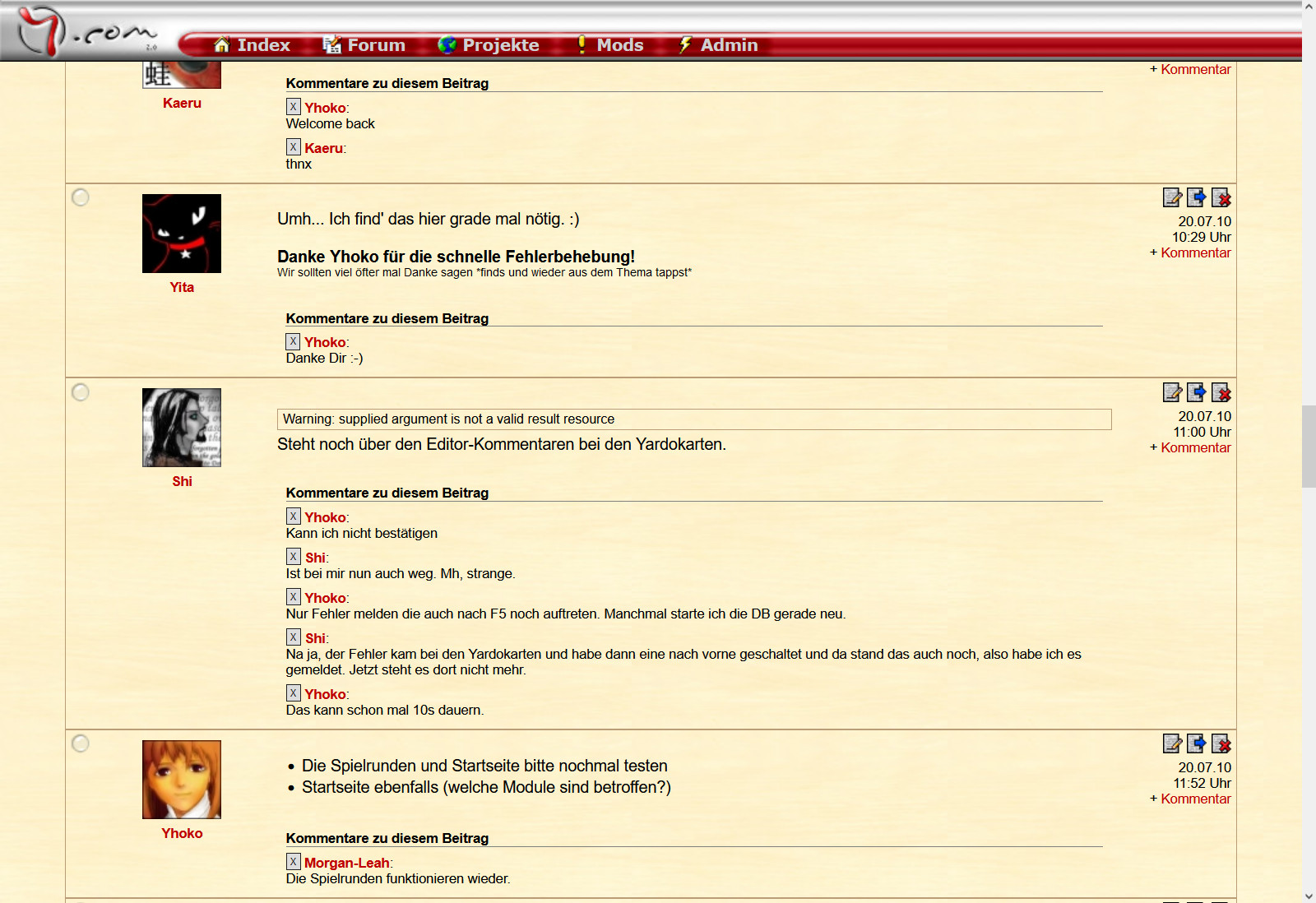
Task: Go to the Projekte navigation tab
Action: coord(489,45)
